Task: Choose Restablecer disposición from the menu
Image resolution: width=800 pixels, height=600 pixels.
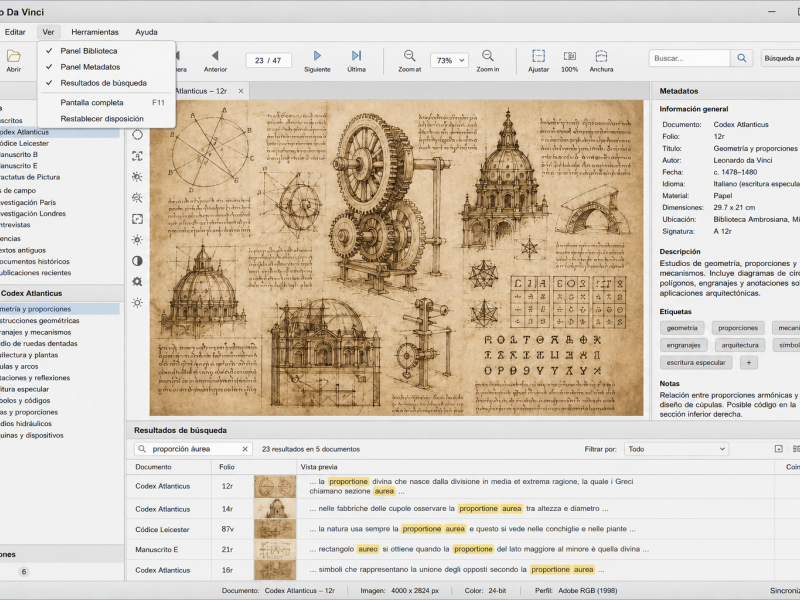Action: tap(107, 118)
